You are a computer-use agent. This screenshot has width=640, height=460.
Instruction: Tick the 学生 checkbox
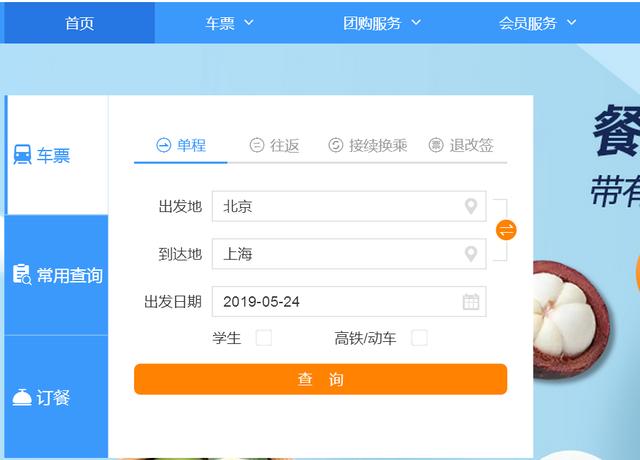pyautogui.click(x=264, y=338)
